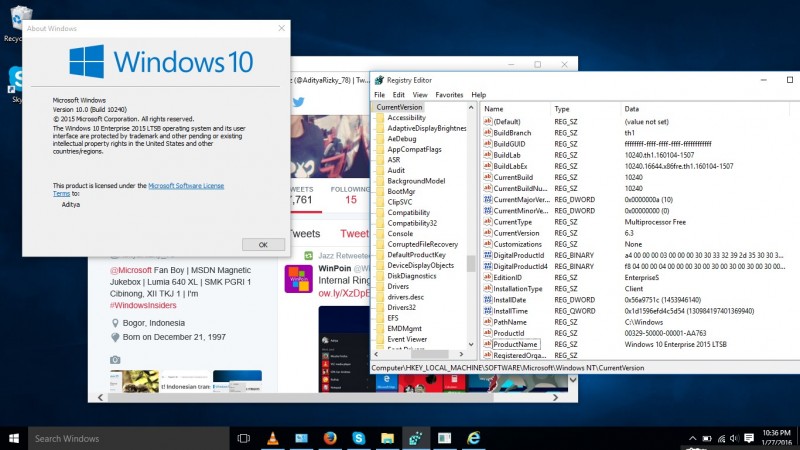This screenshot has width=800, height=450.
Task: Switch to Tweets tab on Twitter profile
Action: [305, 234]
